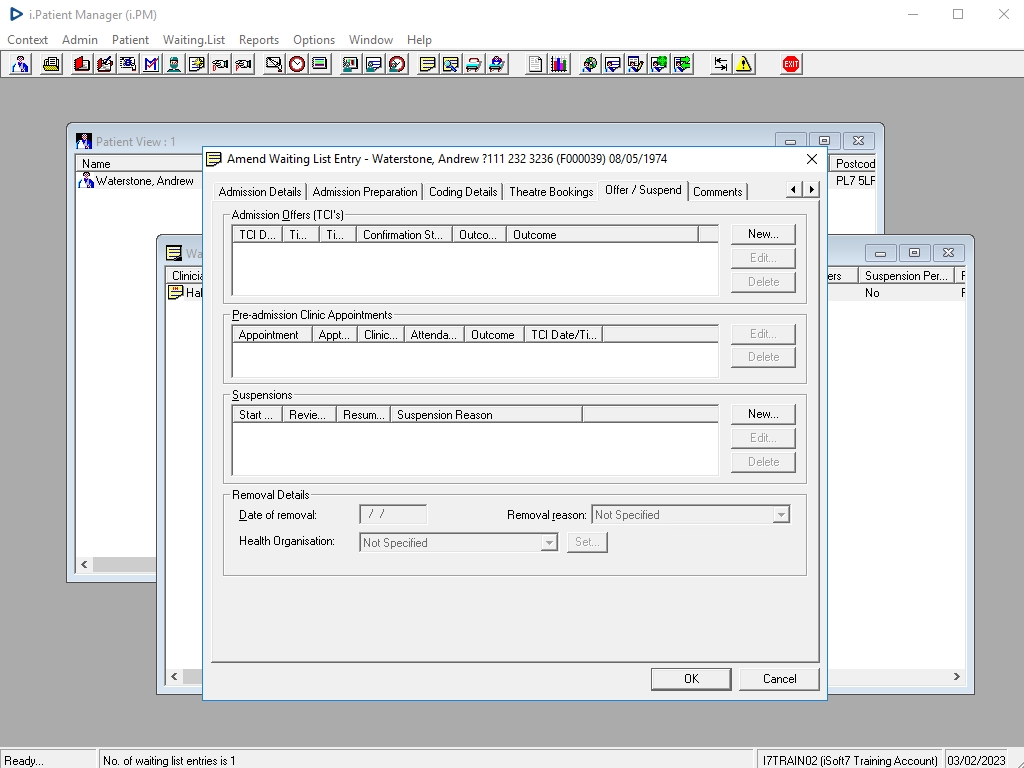Click the opposing arrows toolbar icon
Screen dimensions: 1024x768
click(721, 64)
